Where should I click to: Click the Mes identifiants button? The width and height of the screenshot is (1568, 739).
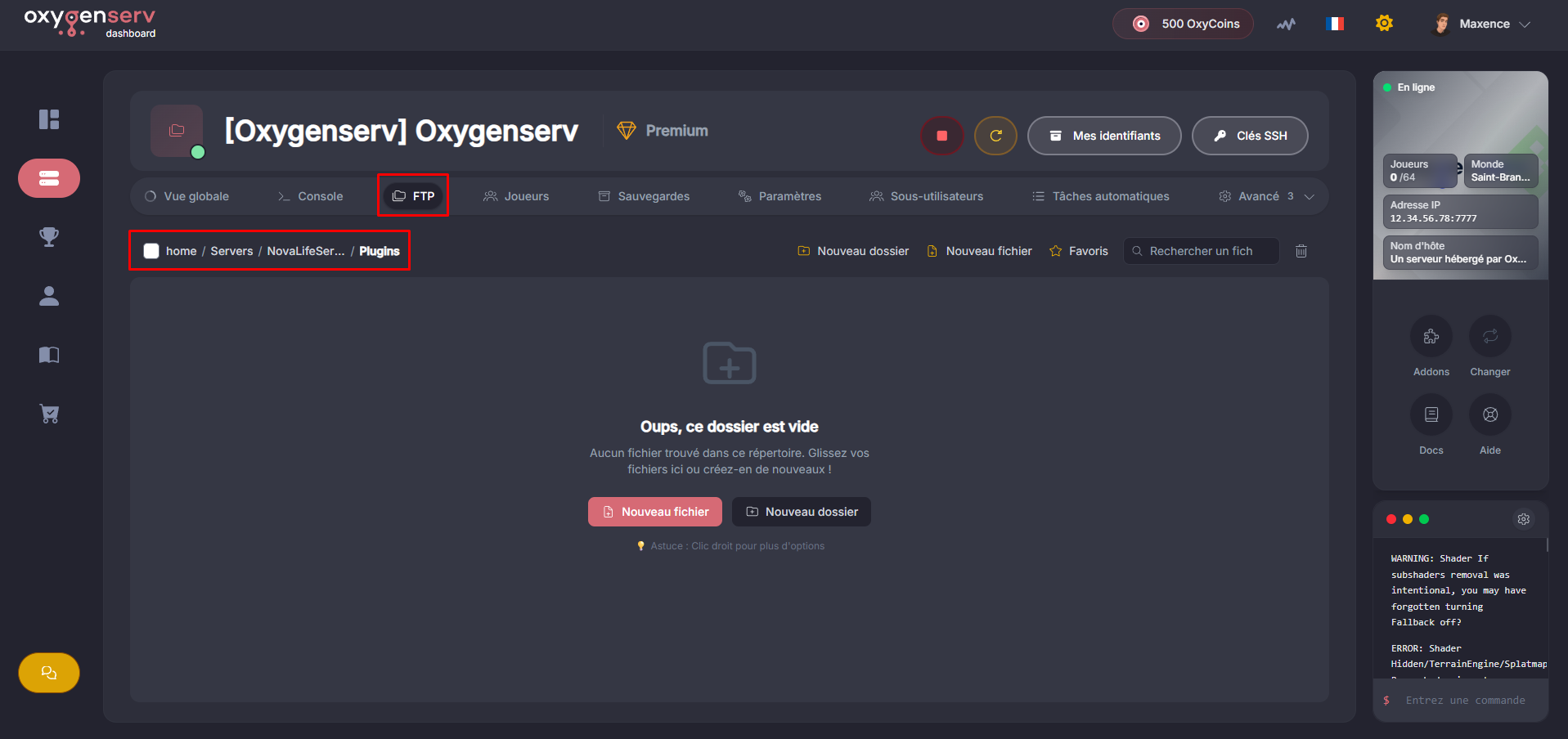coord(1103,136)
